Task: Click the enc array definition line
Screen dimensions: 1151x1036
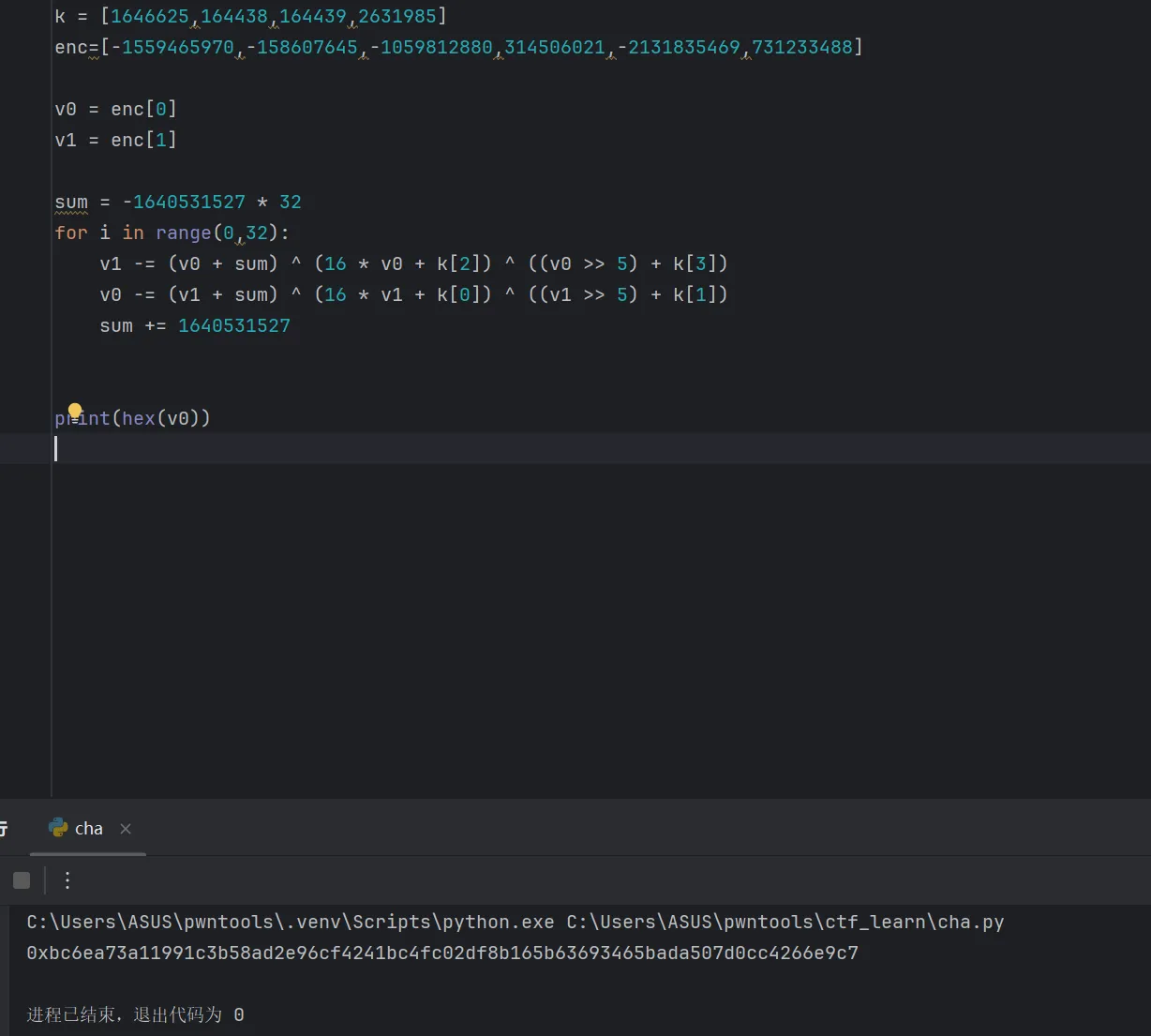Action: click(x=457, y=47)
